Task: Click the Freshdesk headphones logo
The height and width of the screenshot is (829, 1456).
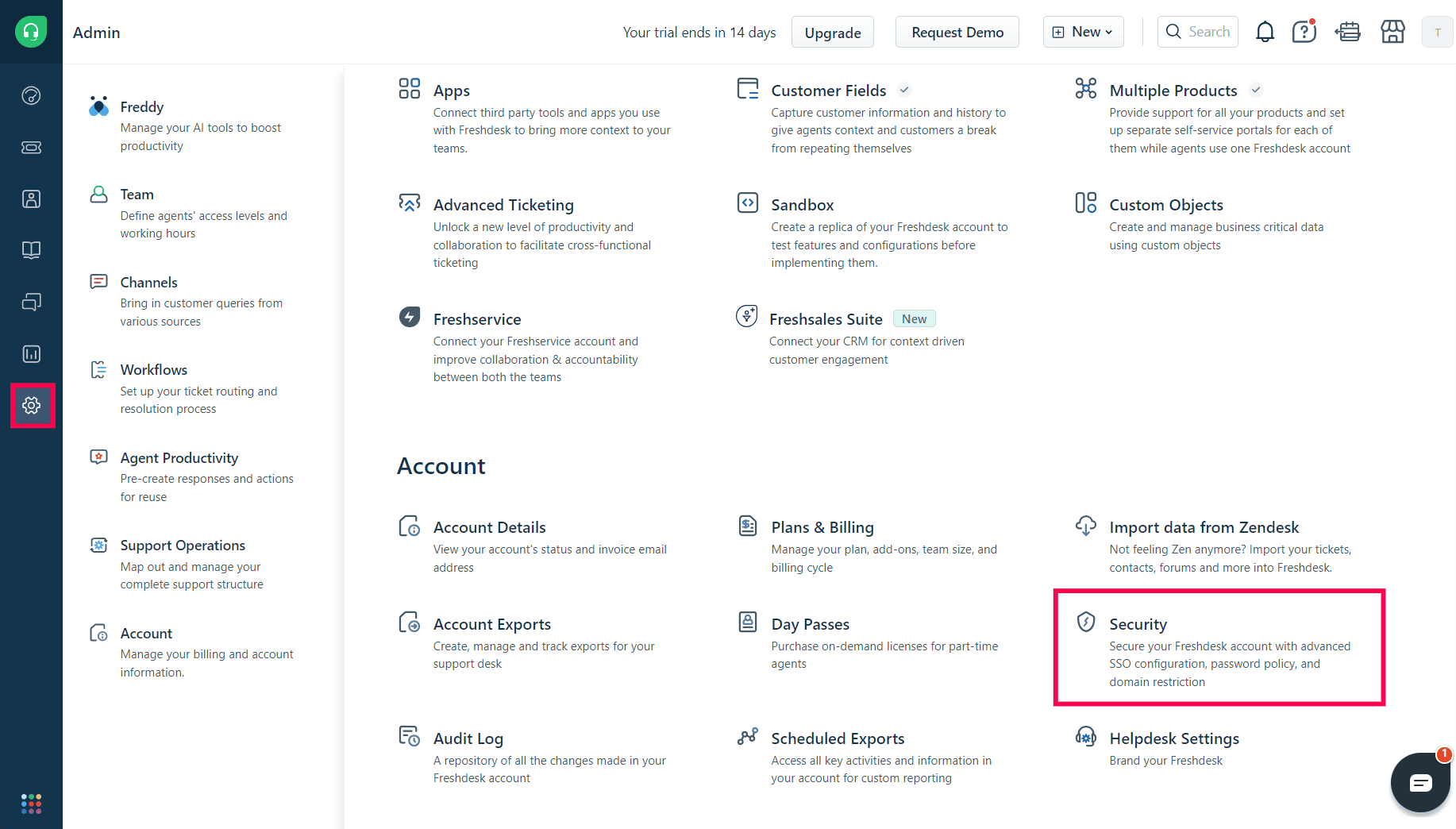Action: 31,32
